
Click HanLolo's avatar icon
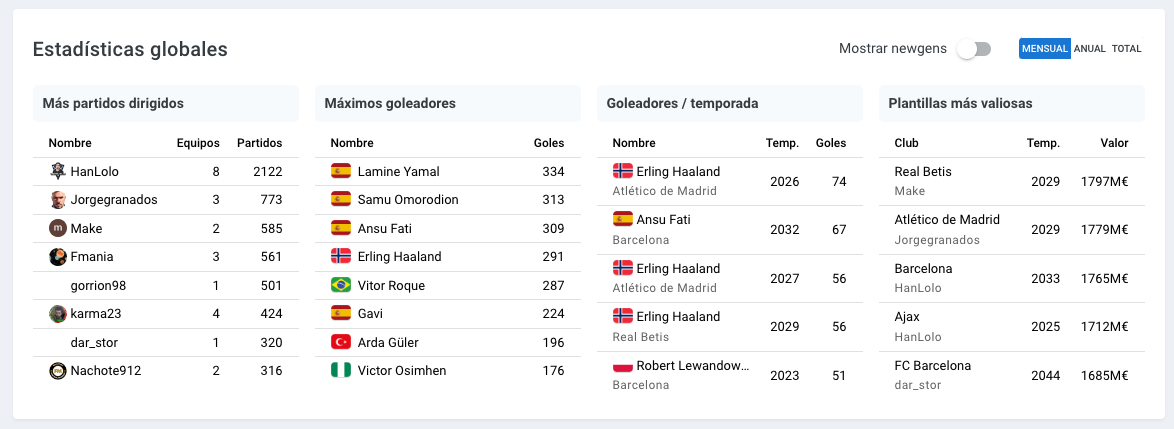coord(58,171)
